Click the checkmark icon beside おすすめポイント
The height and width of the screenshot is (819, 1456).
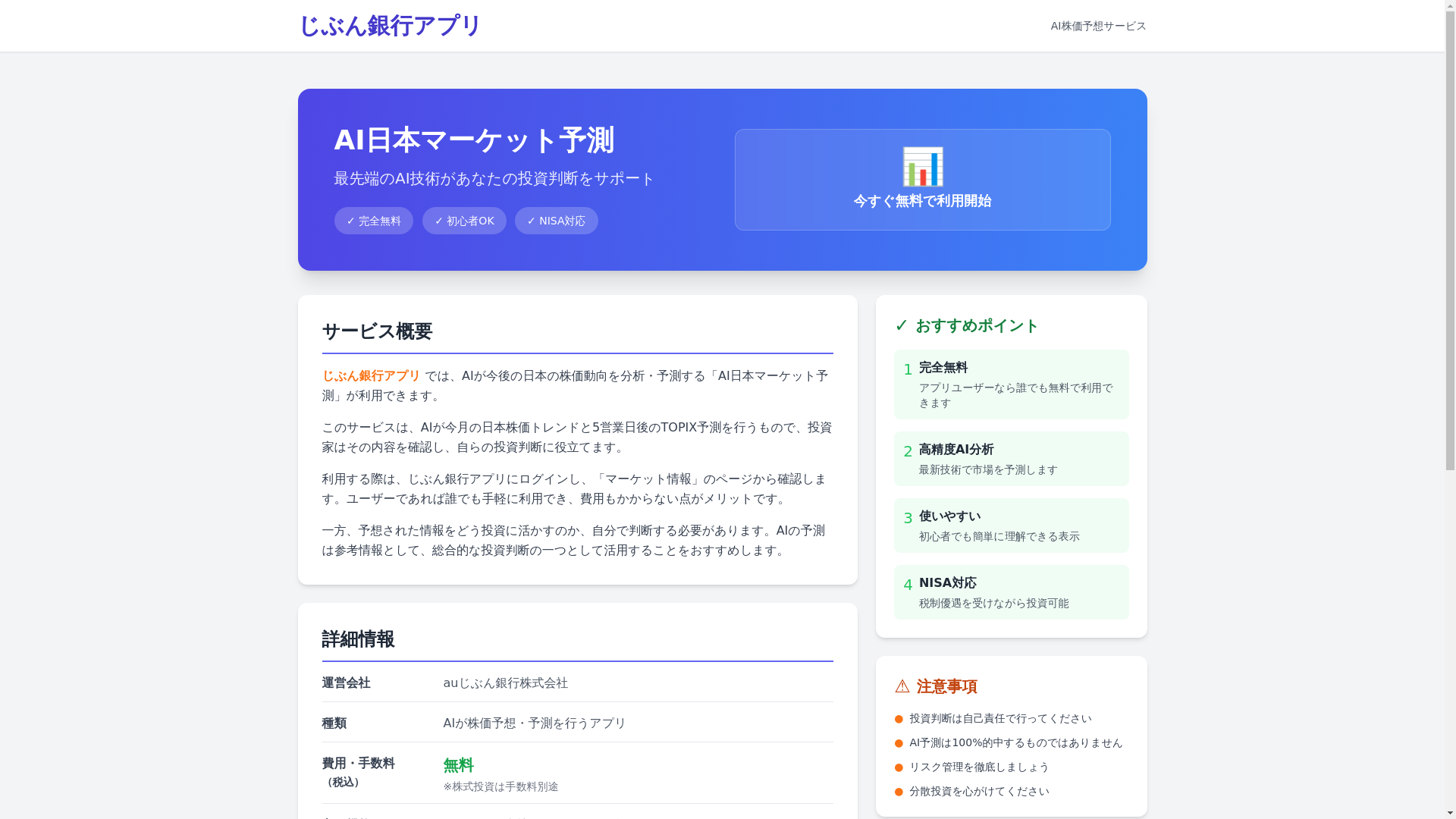901,325
